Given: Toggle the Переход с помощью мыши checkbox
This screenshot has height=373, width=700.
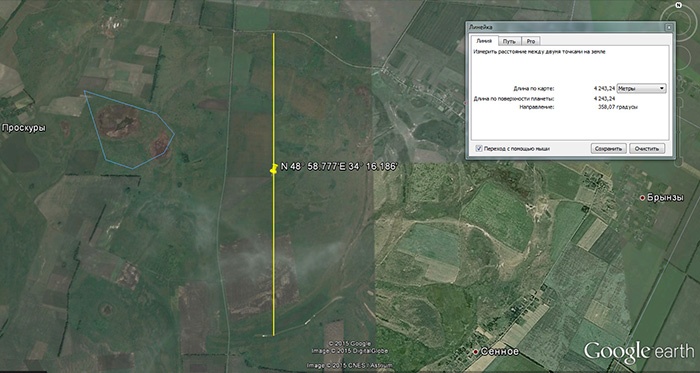Looking at the screenshot, I should tap(479, 148).
